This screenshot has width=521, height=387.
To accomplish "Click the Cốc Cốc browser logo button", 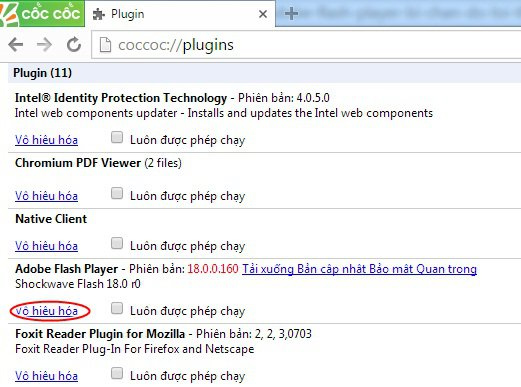I will click(42, 13).
